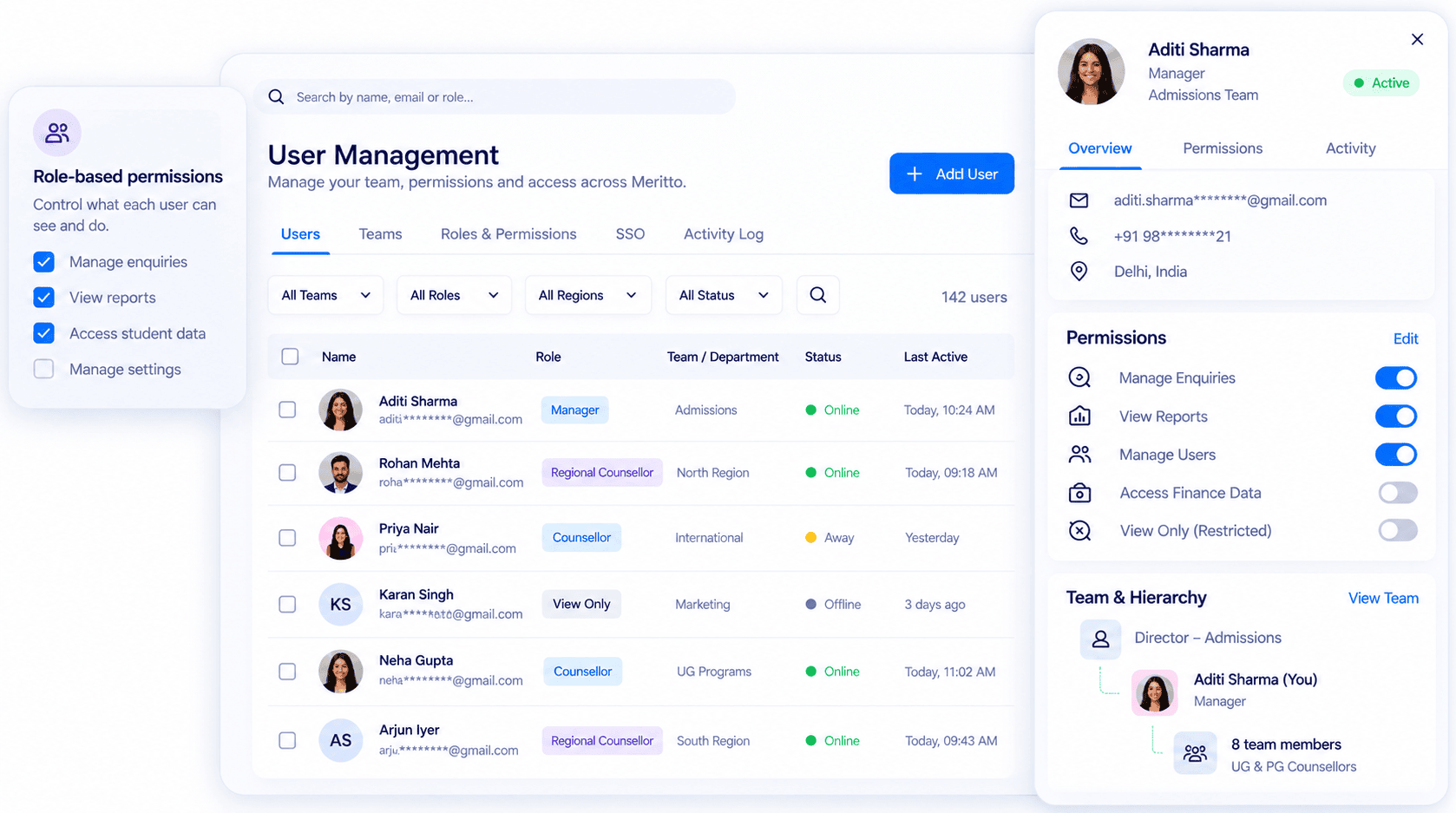
Task: Click the Add User button
Action: 952,174
